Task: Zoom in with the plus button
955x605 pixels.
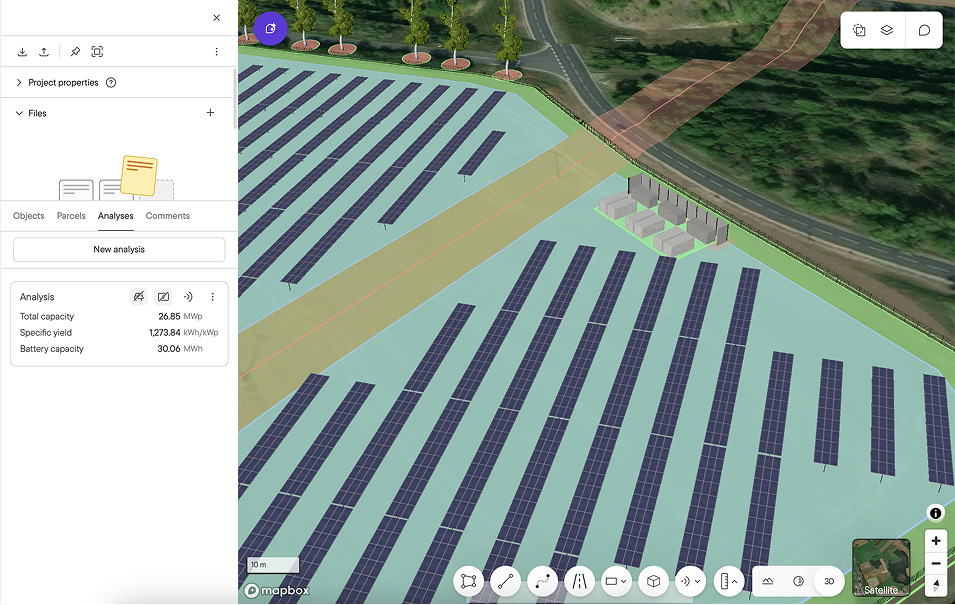Action: 936,541
